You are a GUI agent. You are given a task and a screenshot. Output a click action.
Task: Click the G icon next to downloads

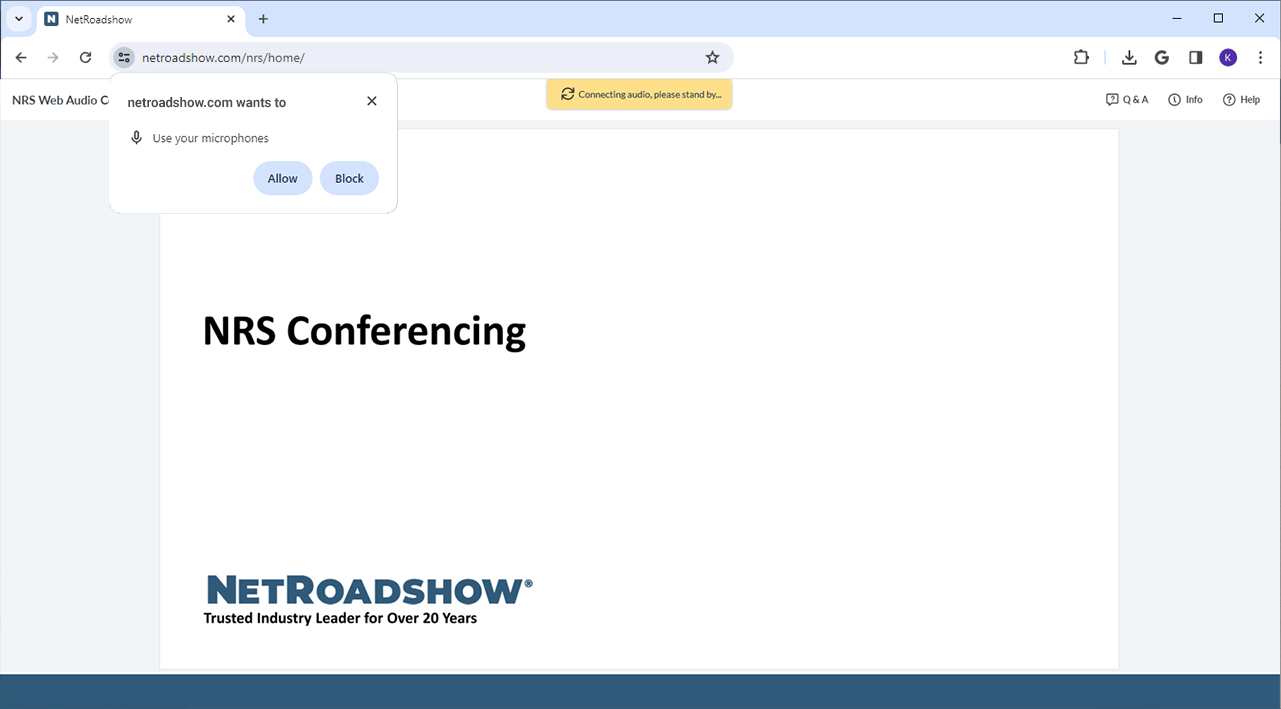(1161, 57)
